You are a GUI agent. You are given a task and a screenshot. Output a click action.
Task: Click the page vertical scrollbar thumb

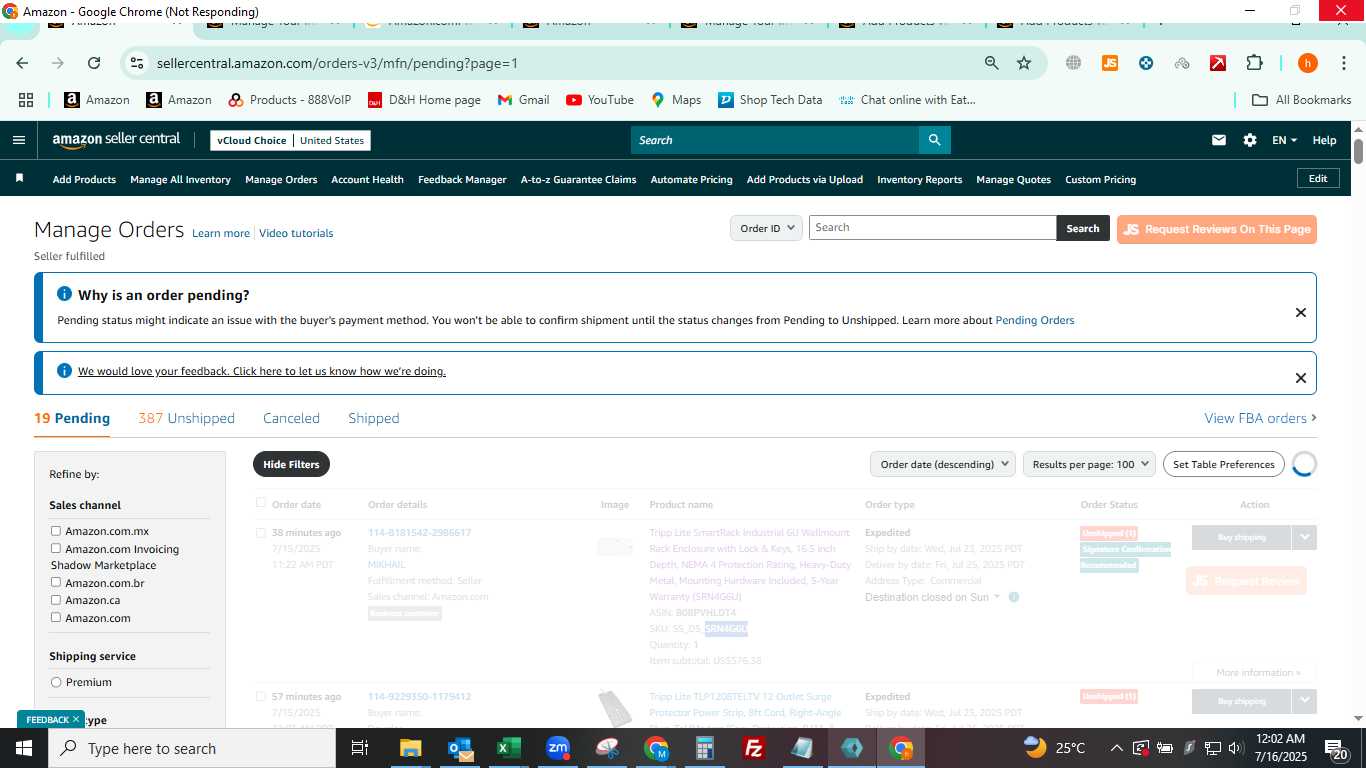pos(1358,152)
